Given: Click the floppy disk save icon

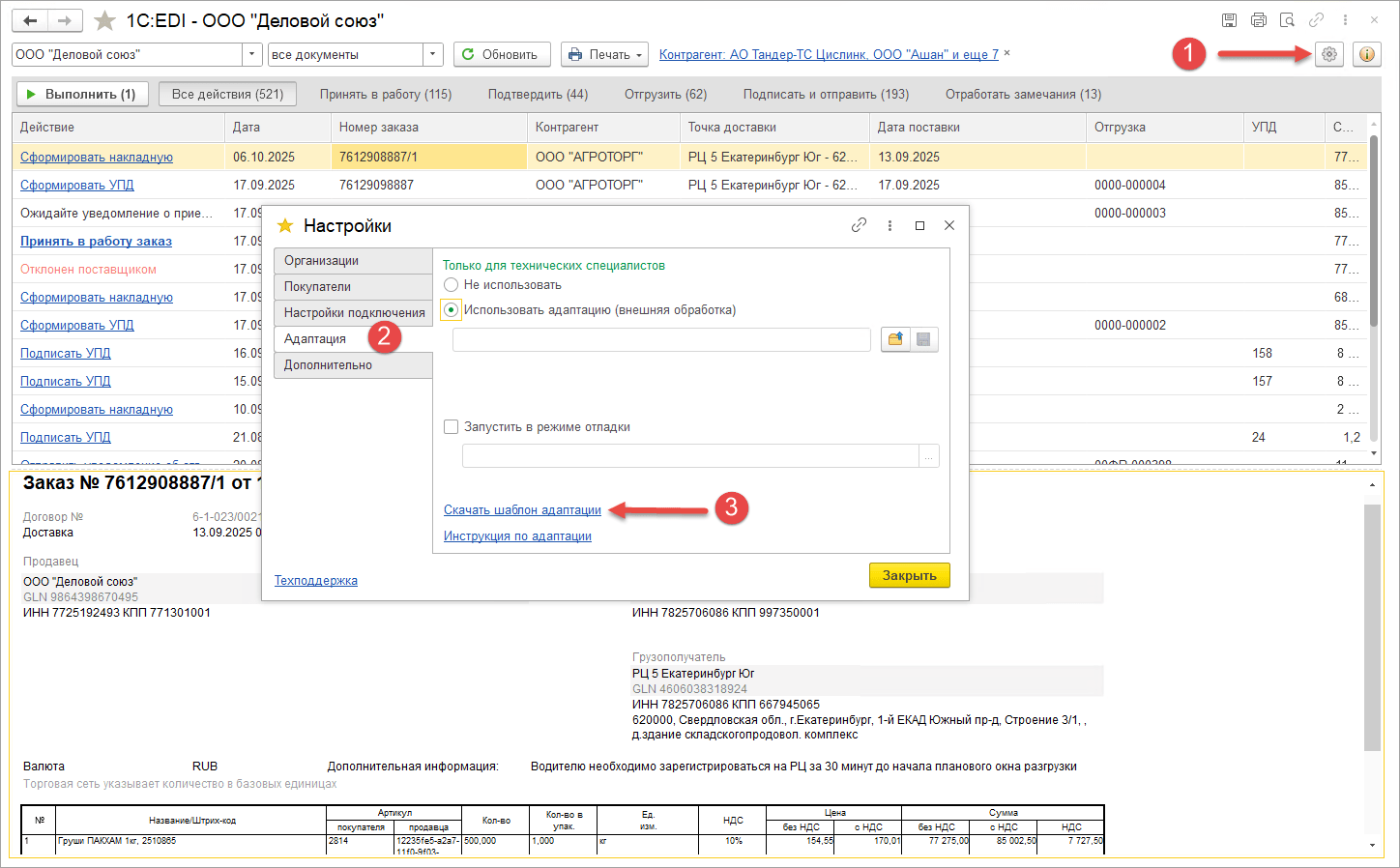Looking at the screenshot, I should click(x=1229, y=20).
